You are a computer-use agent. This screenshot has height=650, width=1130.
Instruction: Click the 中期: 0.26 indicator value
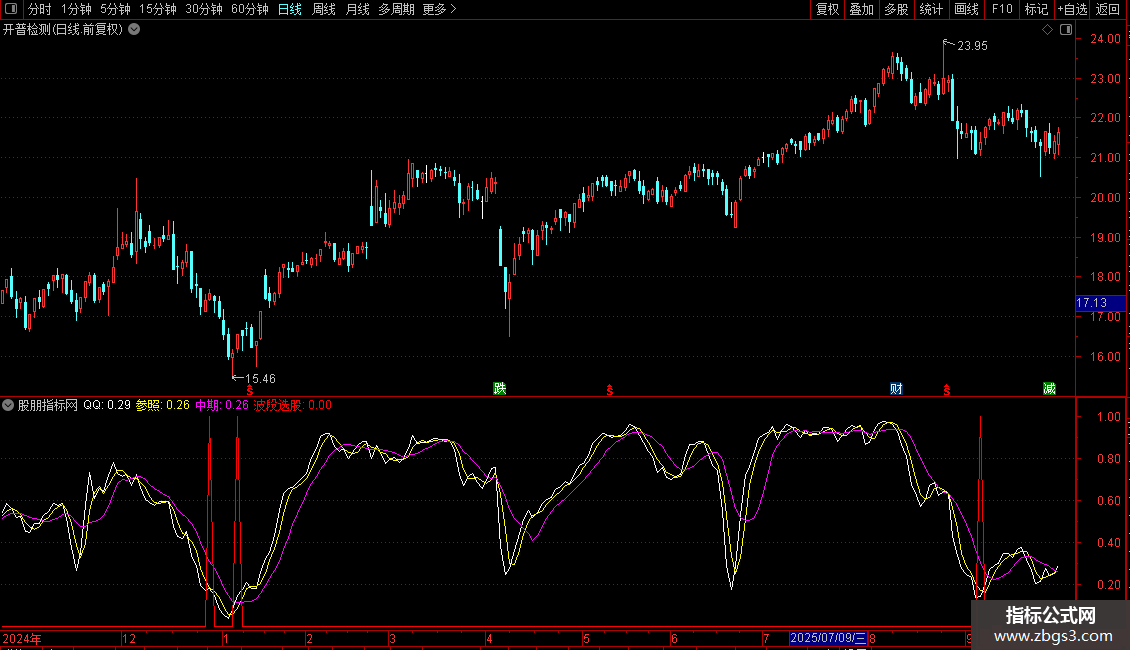click(222, 405)
